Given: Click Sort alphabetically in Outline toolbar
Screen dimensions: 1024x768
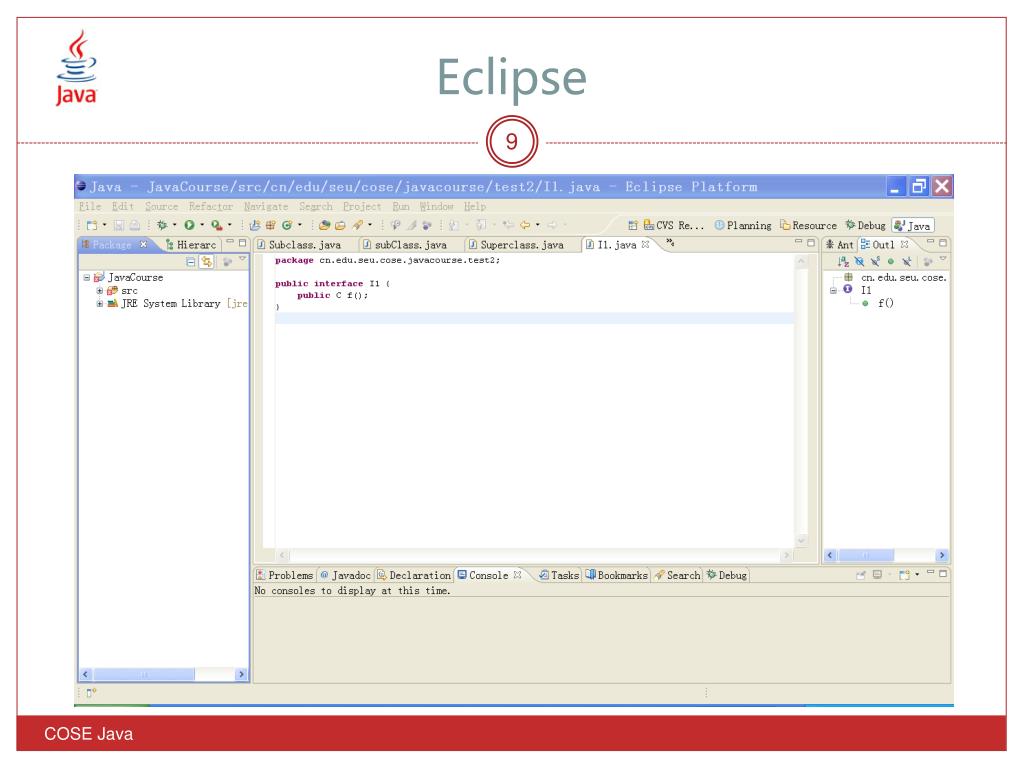Looking at the screenshot, I should click(843, 262).
